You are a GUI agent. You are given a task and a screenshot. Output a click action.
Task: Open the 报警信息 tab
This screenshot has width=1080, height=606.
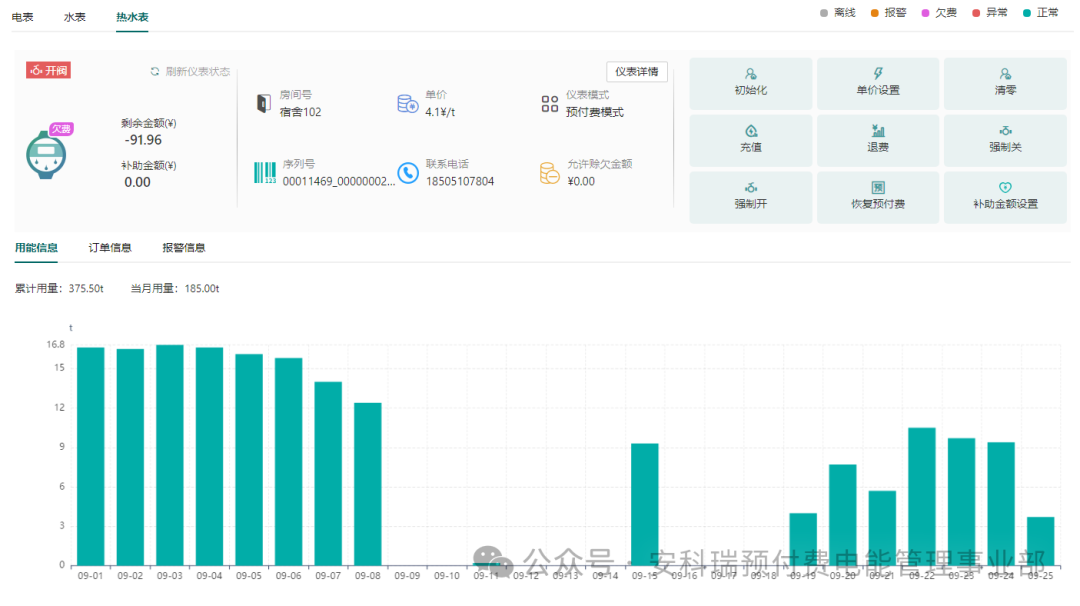(x=184, y=247)
